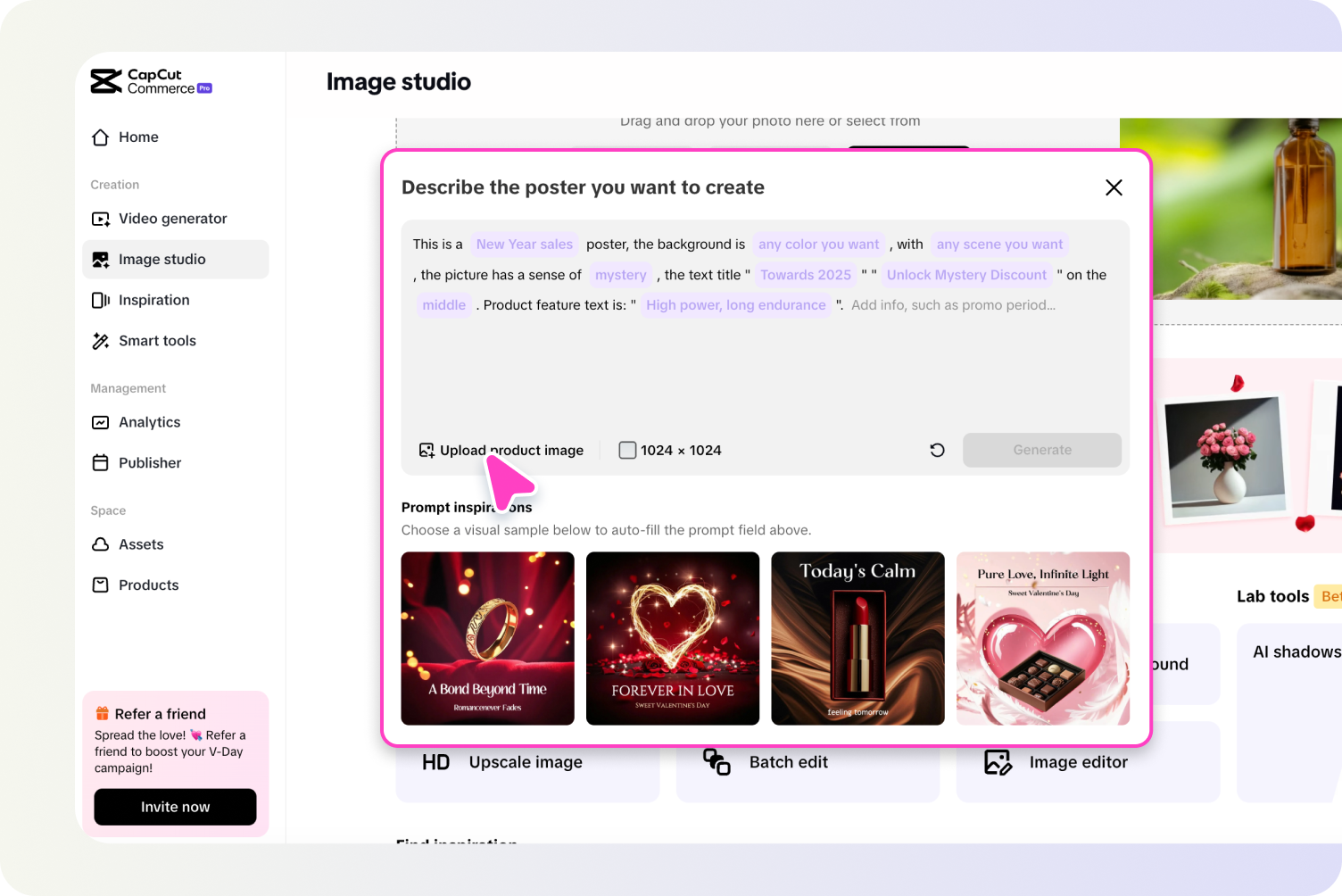Edit the 'mystery' prompt chip
The image size is (1342, 896).
click(x=621, y=275)
